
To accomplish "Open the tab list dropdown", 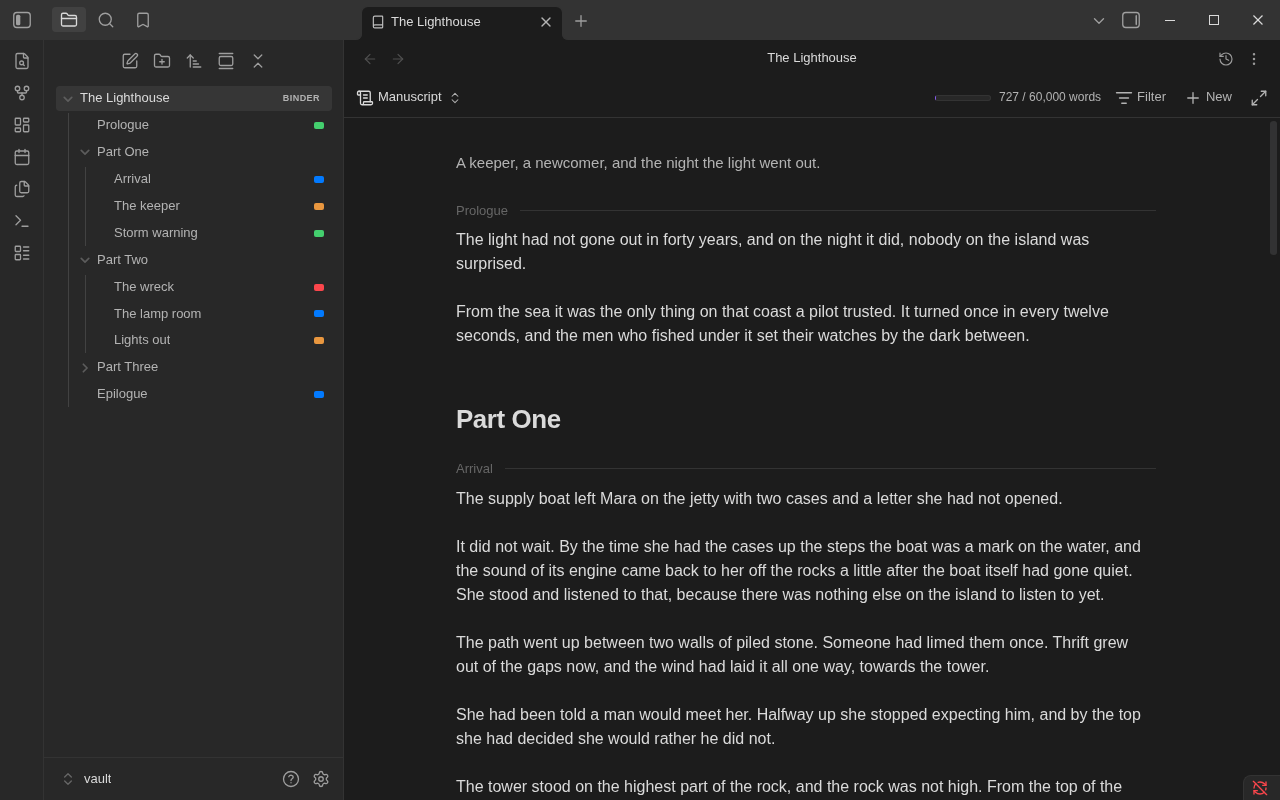I will [x=1099, y=20].
